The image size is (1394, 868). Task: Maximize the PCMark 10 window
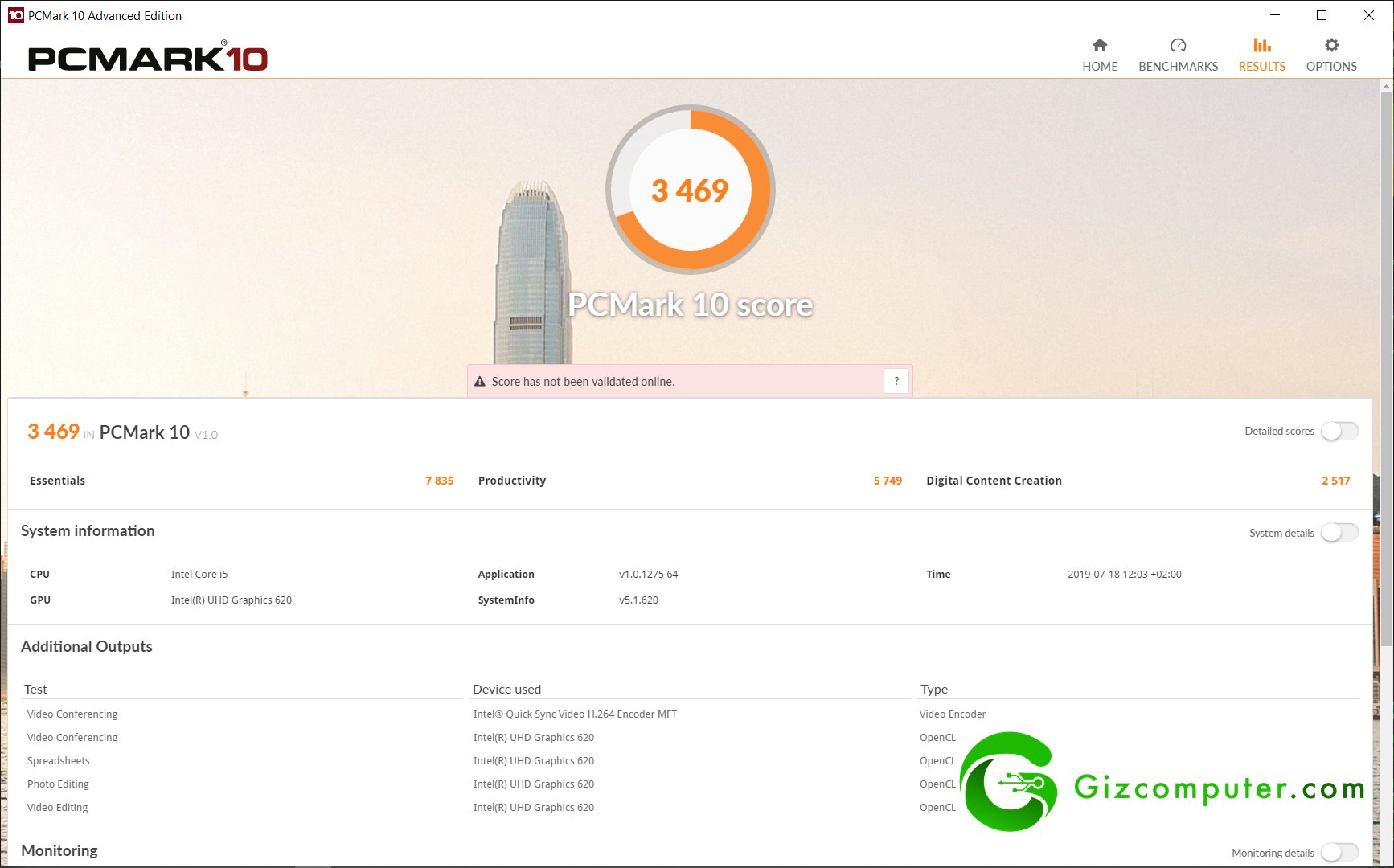click(1321, 15)
